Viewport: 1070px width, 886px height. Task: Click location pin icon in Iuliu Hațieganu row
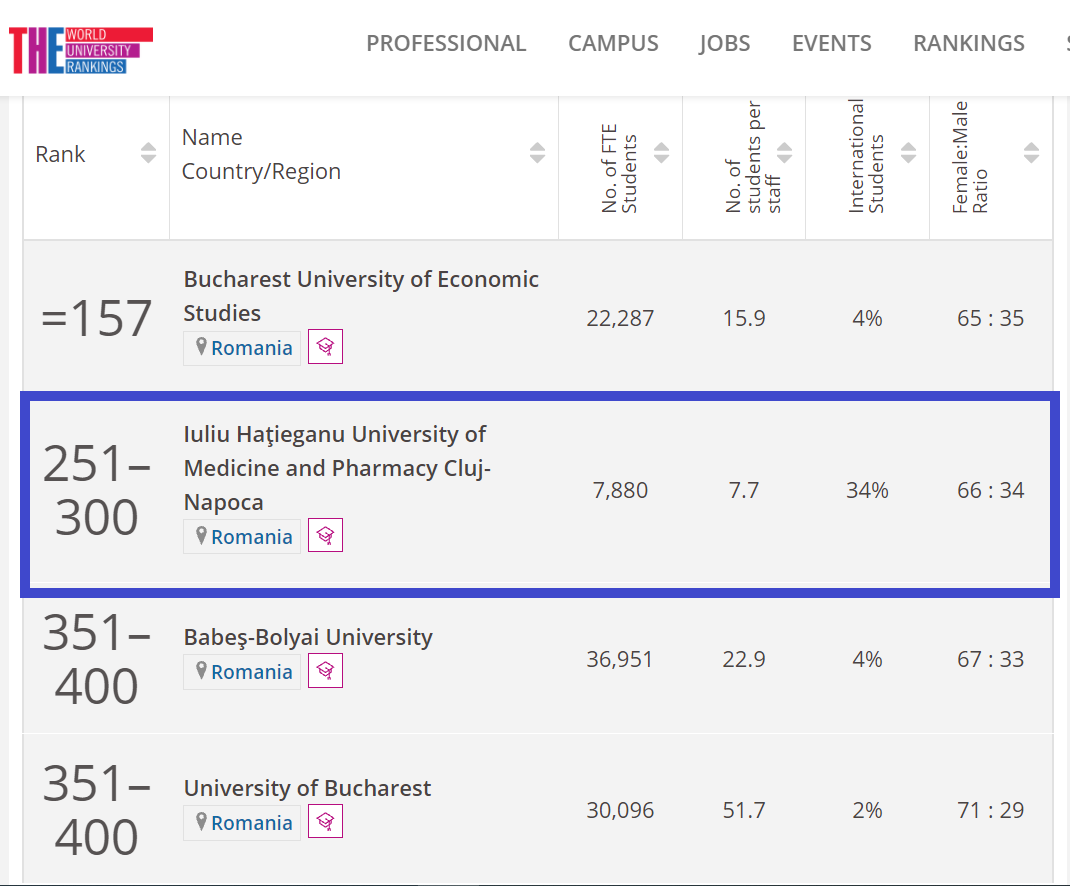tap(201, 536)
